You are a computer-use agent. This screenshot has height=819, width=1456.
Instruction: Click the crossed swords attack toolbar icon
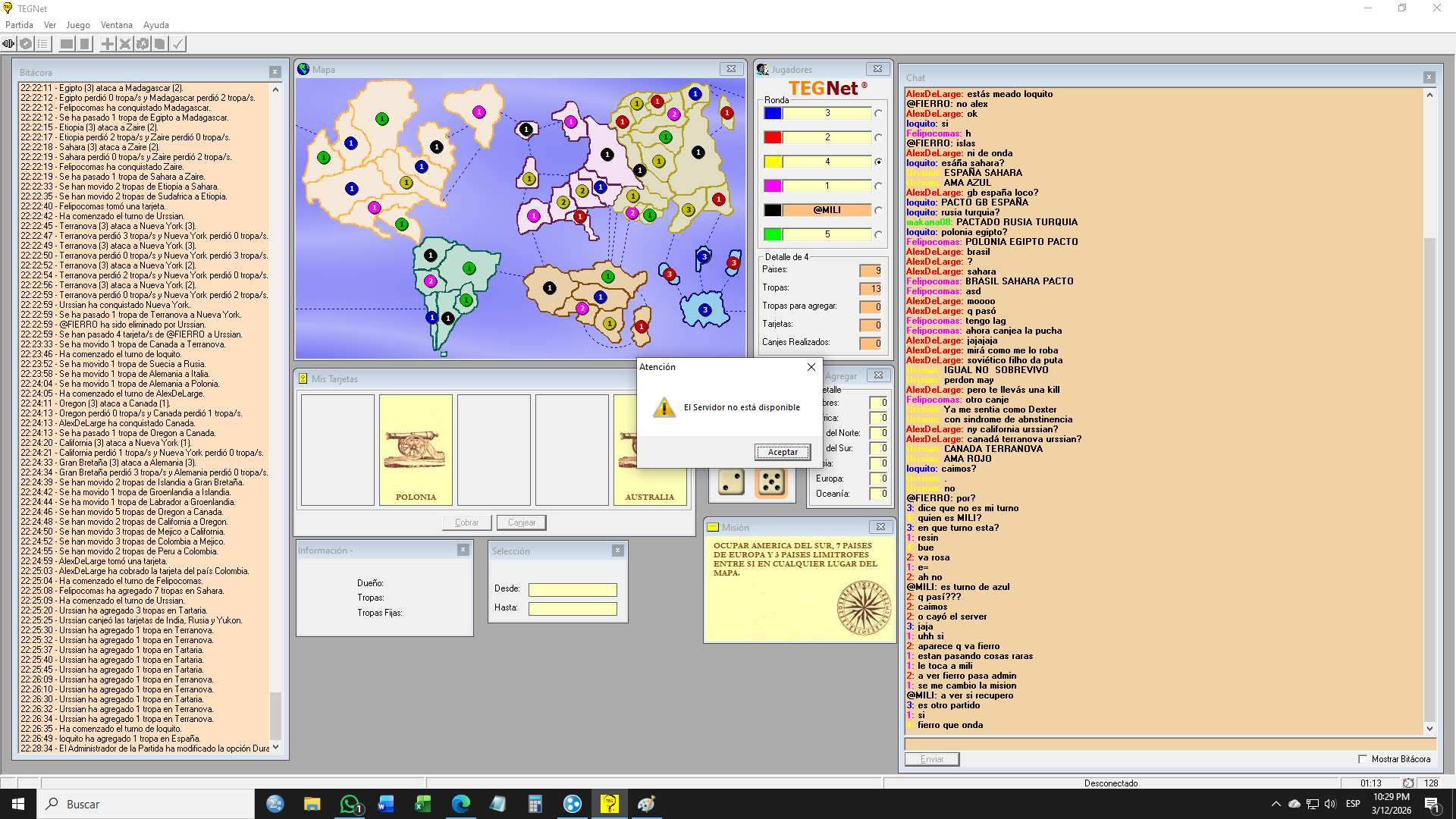click(125, 44)
